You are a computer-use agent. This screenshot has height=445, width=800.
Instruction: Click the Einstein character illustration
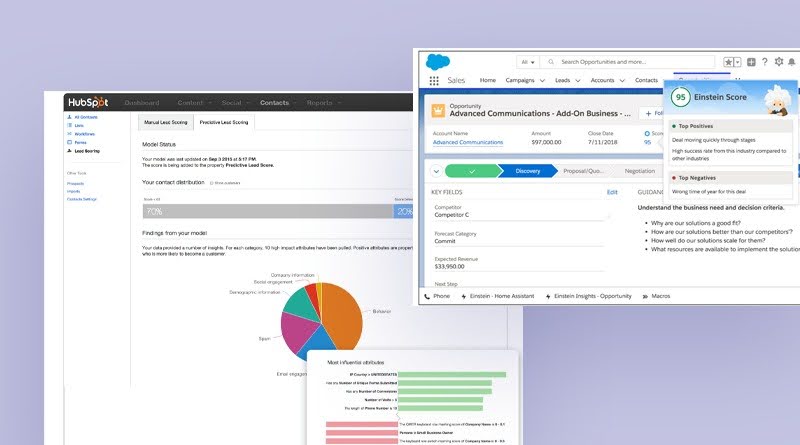point(777,101)
